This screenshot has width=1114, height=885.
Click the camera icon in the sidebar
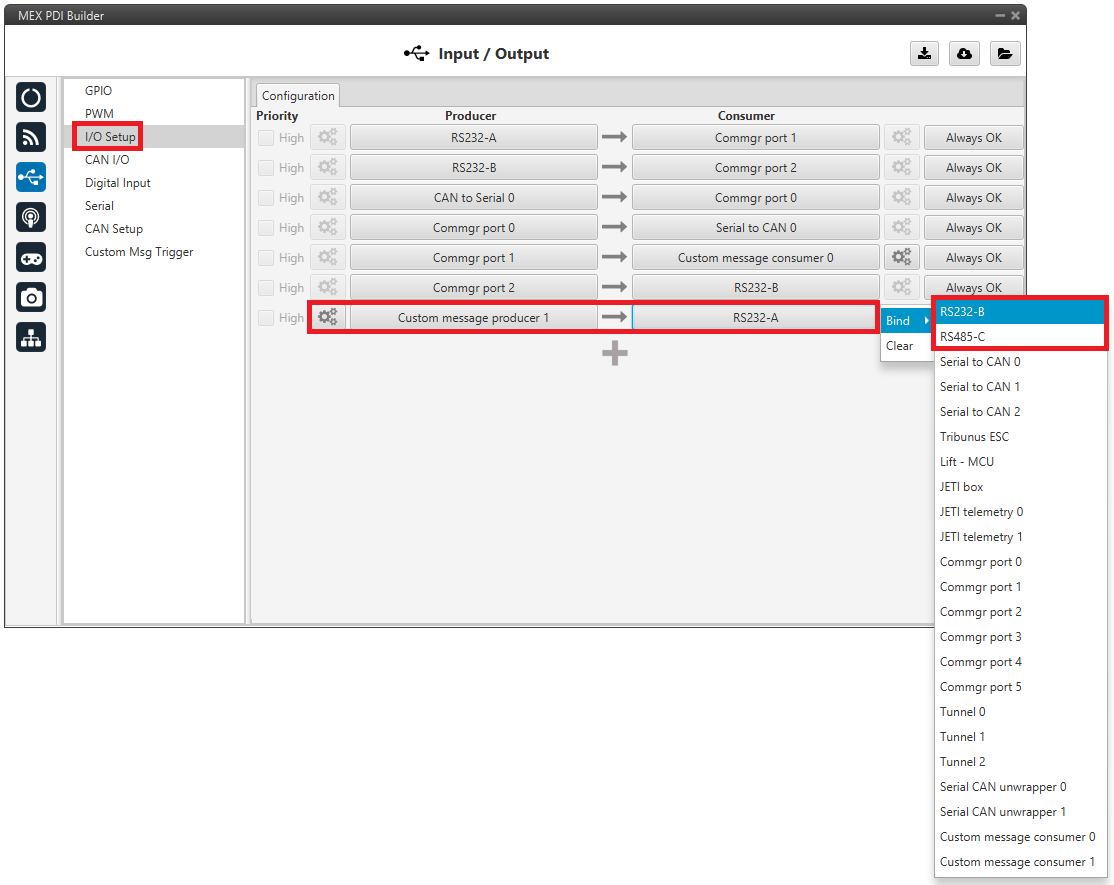pos(31,298)
